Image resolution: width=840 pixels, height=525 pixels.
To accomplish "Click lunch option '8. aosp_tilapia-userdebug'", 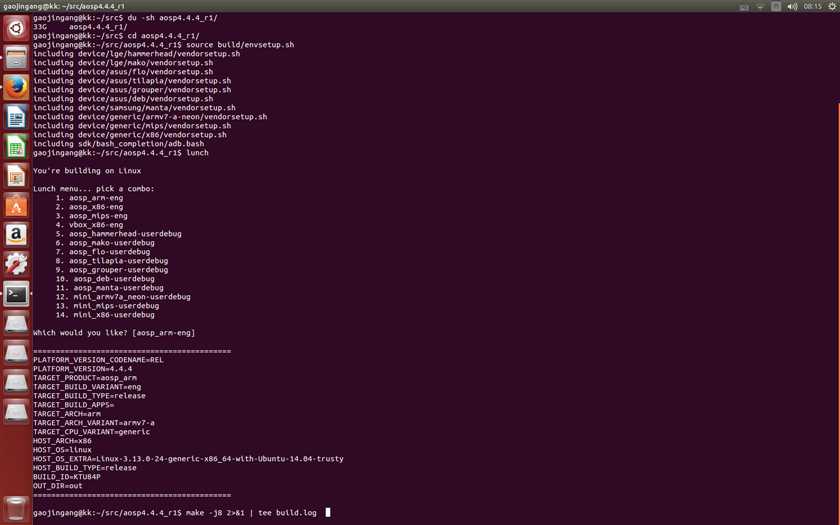I will click(x=112, y=261).
